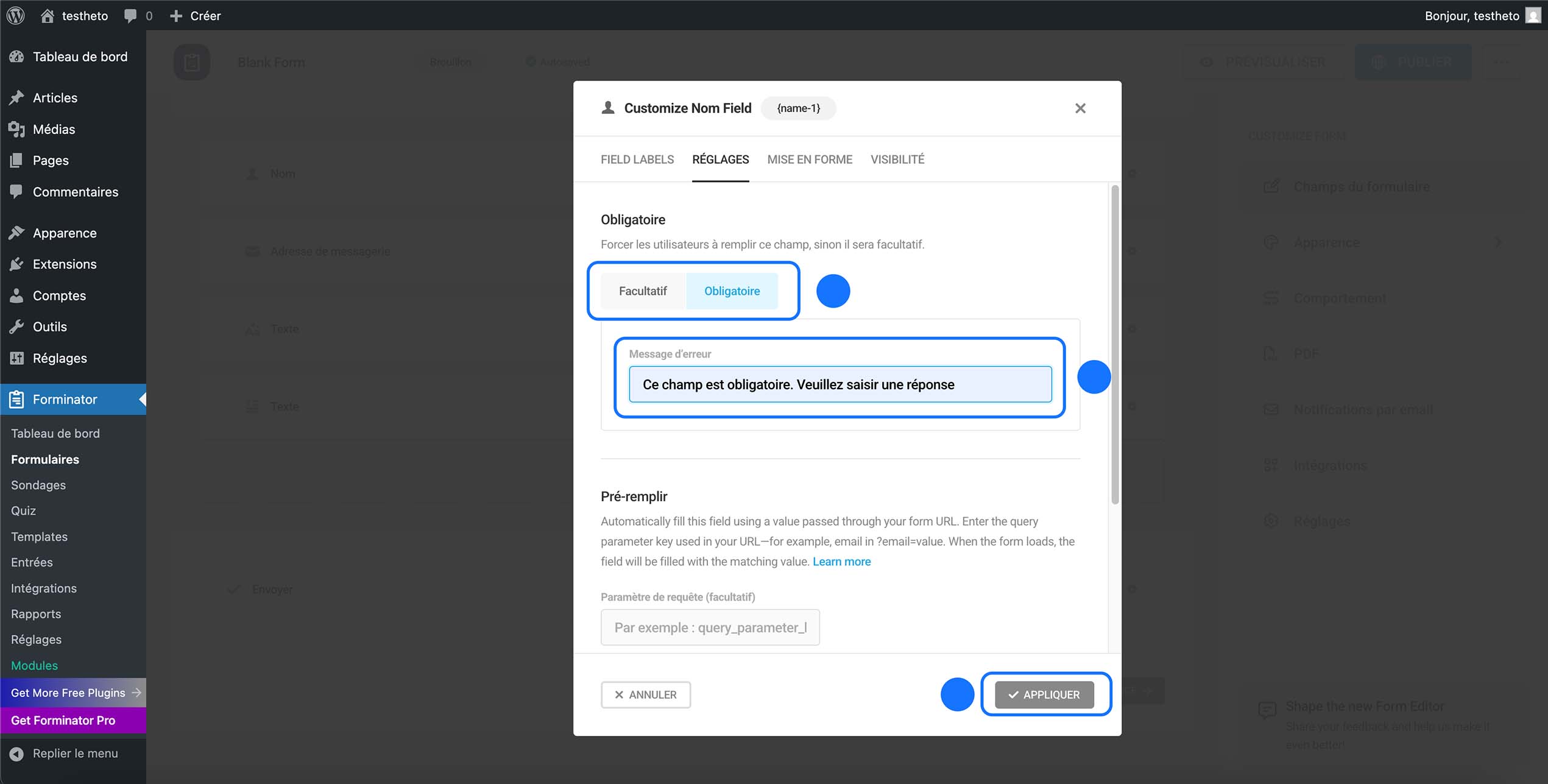Open the Créer dropdown in the admin bar
The width and height of the screenshot is (1548, 784).
coord(195,15)
